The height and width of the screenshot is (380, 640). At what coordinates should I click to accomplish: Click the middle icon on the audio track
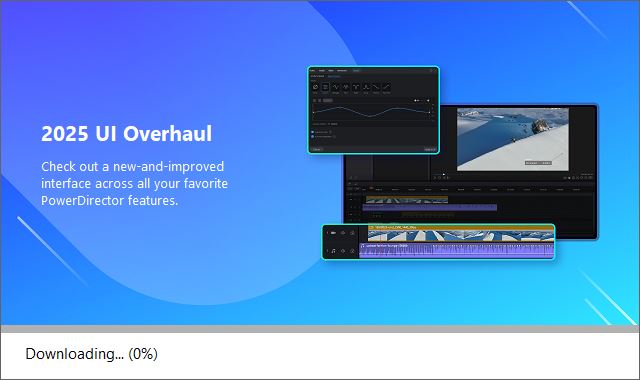[343, 251]
